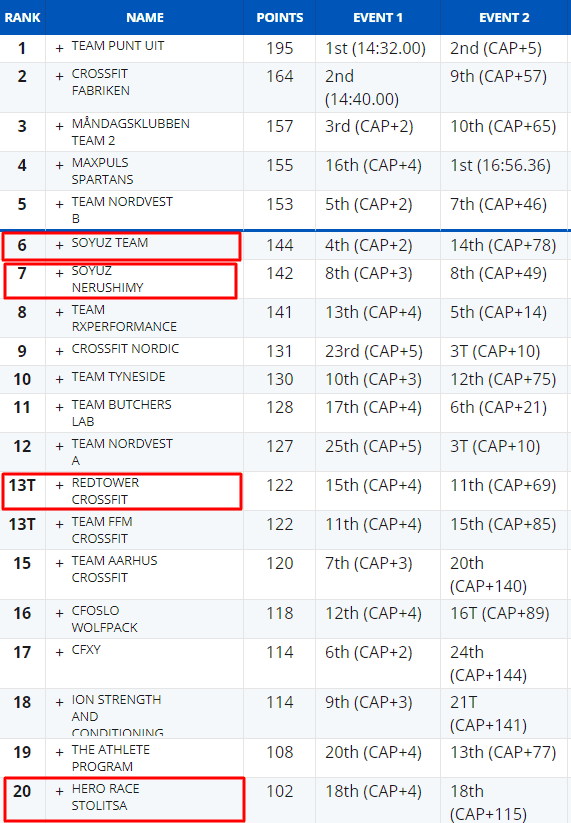
Task: Click the EVENT 1 column header
Action: pos(378,17)
